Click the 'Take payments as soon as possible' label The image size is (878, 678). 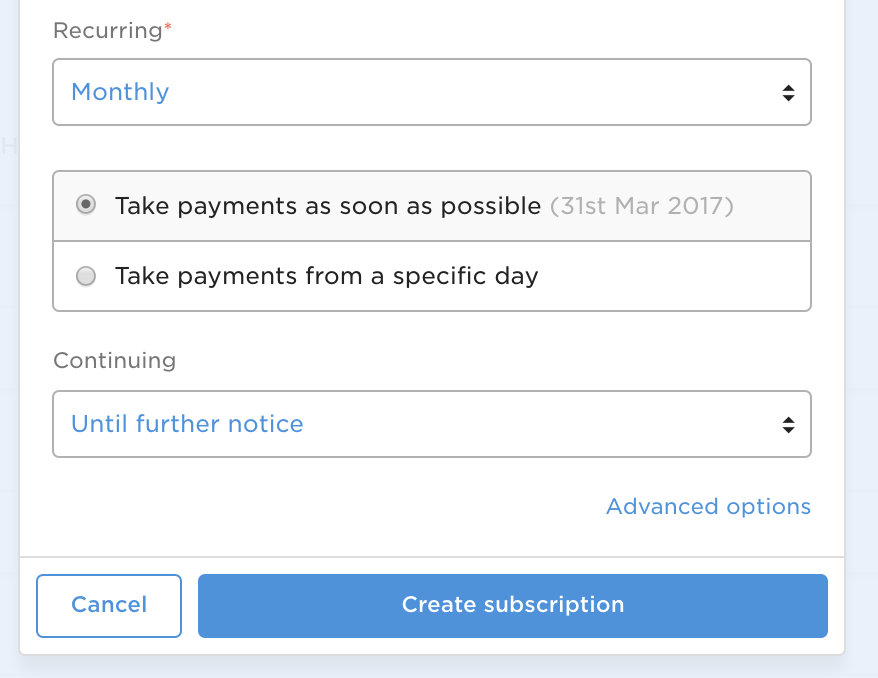click(328, 206)
